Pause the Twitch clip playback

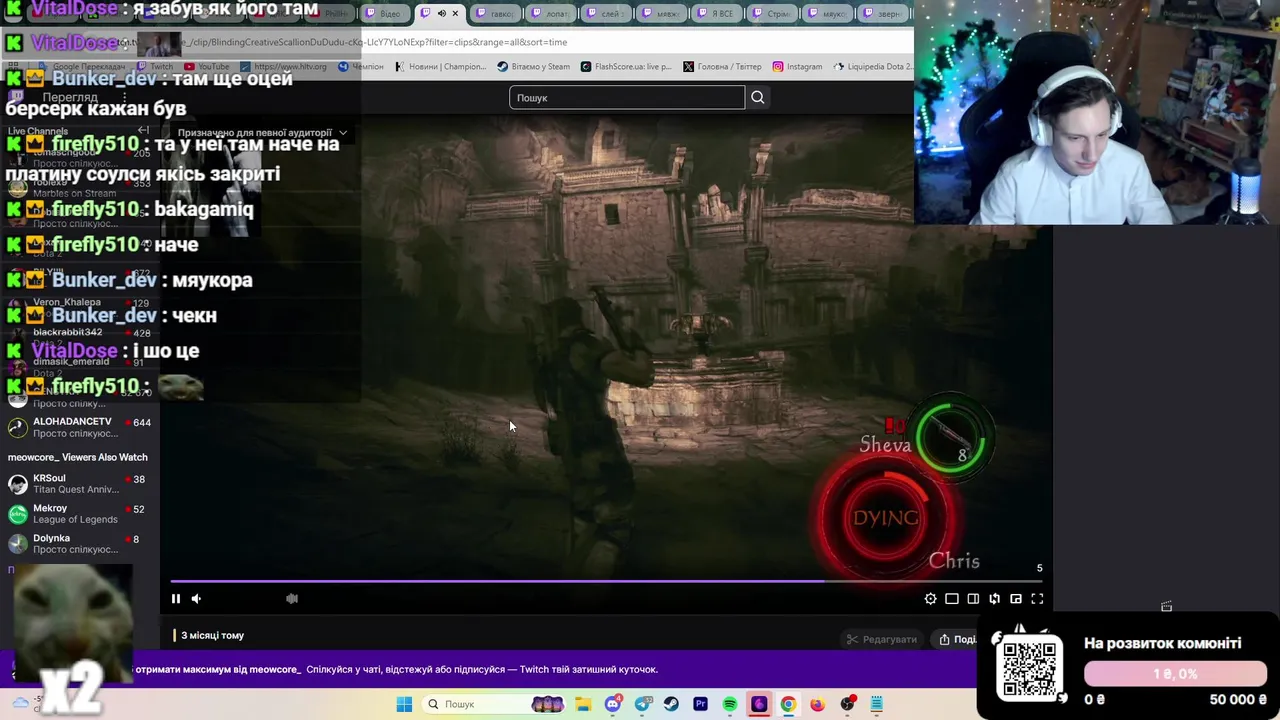[x=176, y=599]
